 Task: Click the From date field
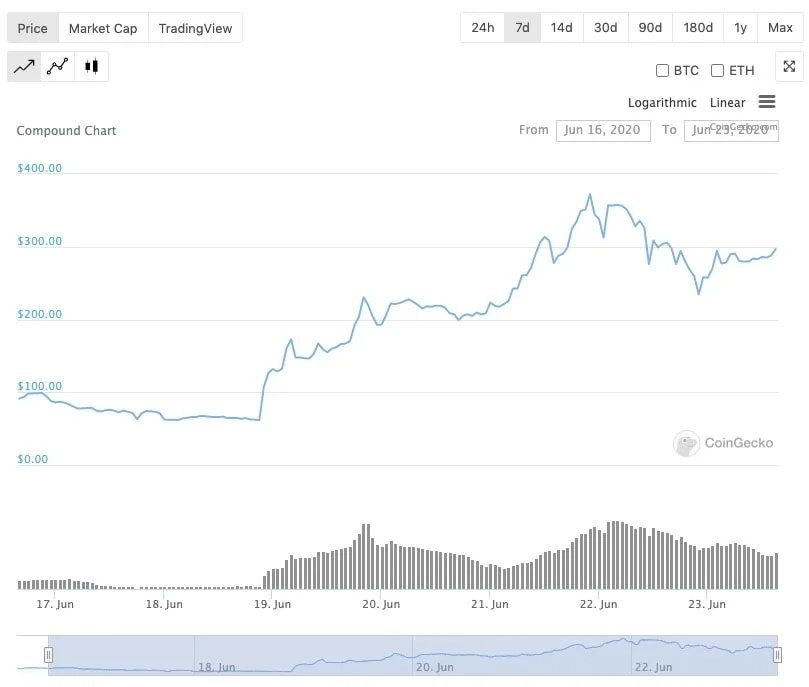(603, 130)
